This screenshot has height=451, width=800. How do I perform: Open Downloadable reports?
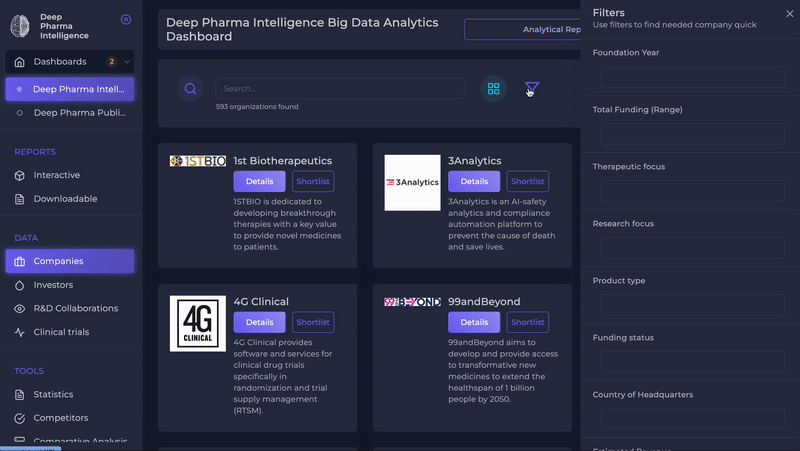coord(65,198)
